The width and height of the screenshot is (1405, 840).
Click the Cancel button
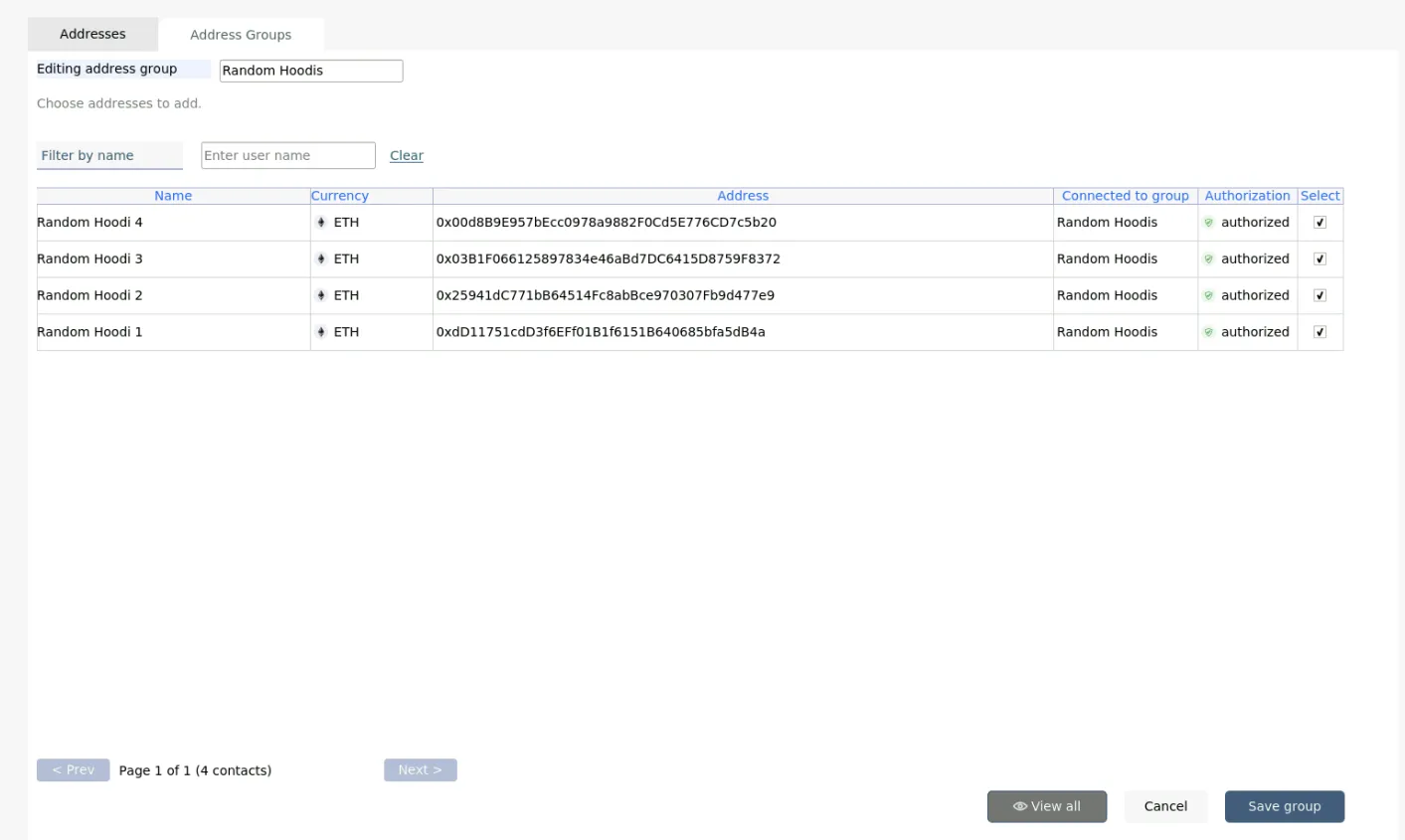(x=1165, y=806)
